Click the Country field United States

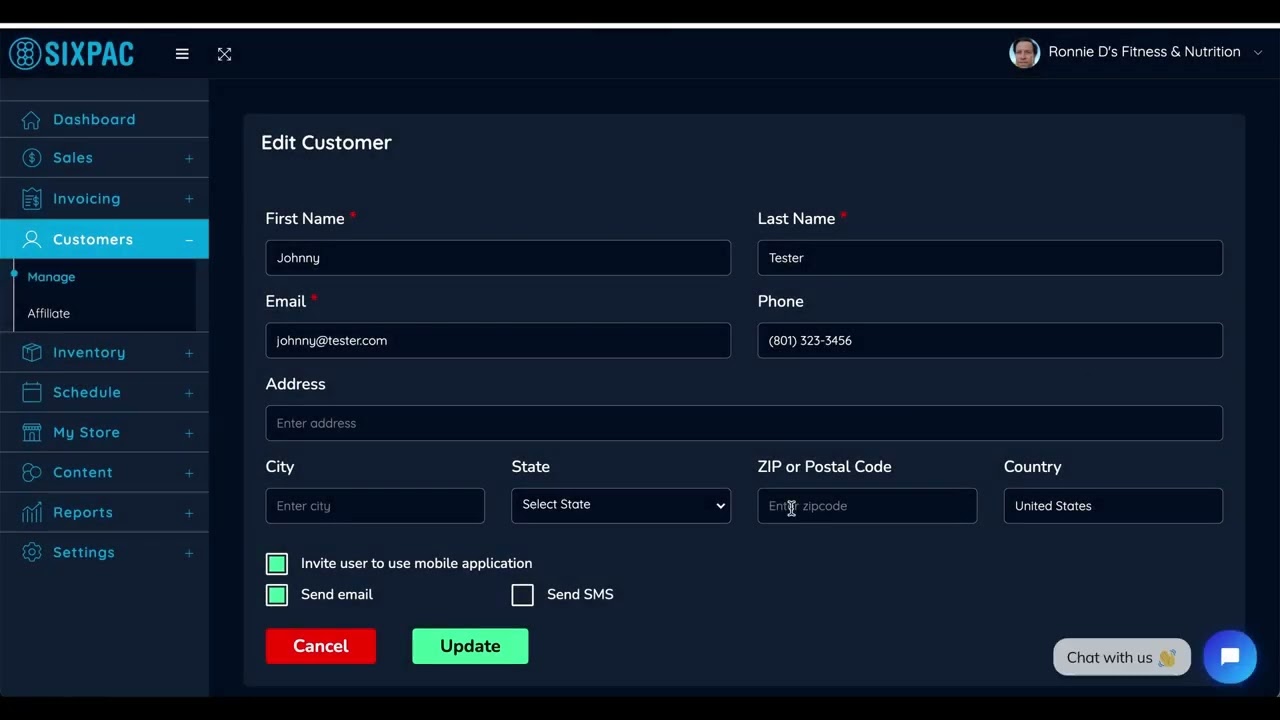tap(1113, 506)
